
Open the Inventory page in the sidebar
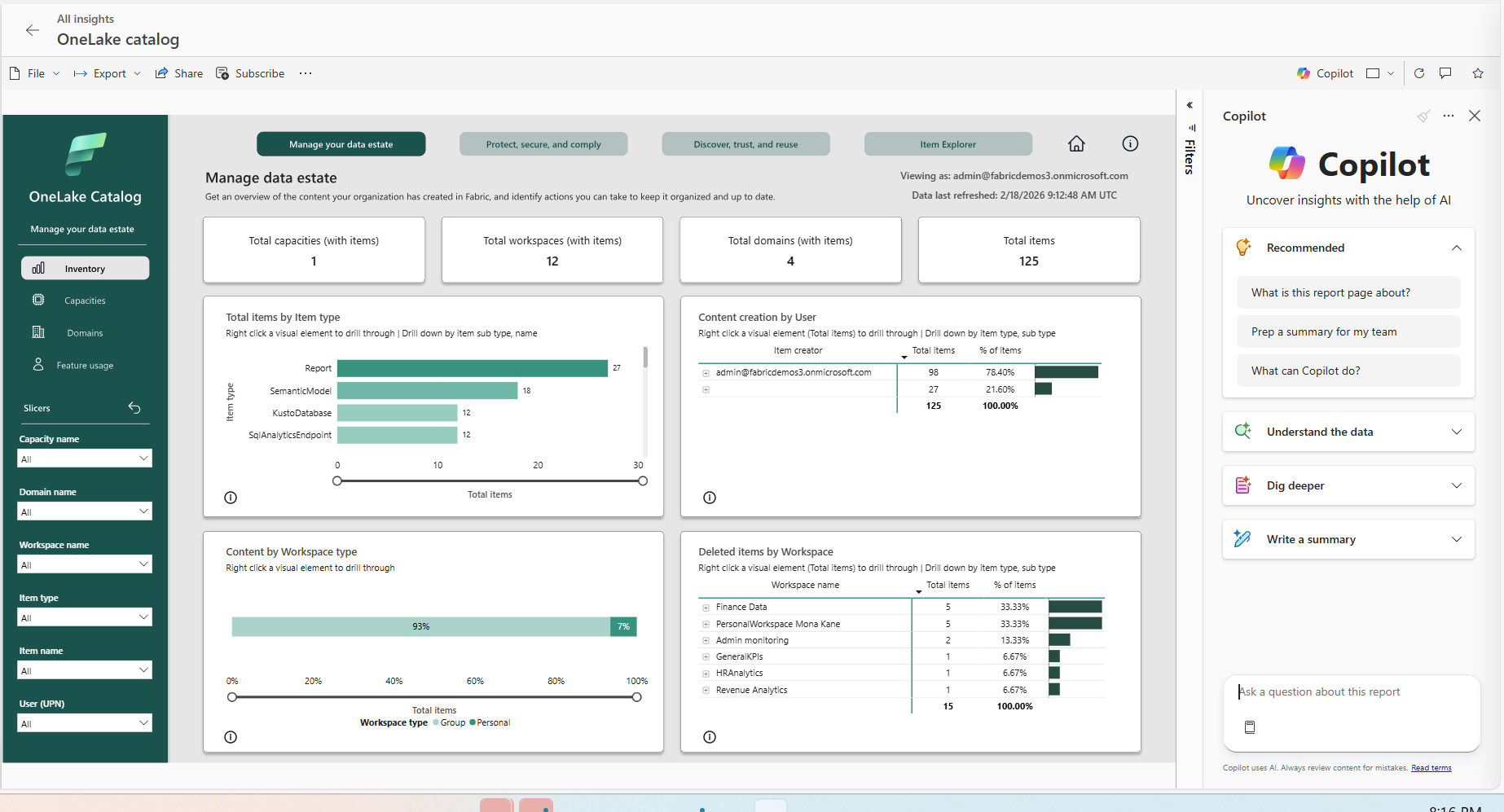tap(85, 268)
